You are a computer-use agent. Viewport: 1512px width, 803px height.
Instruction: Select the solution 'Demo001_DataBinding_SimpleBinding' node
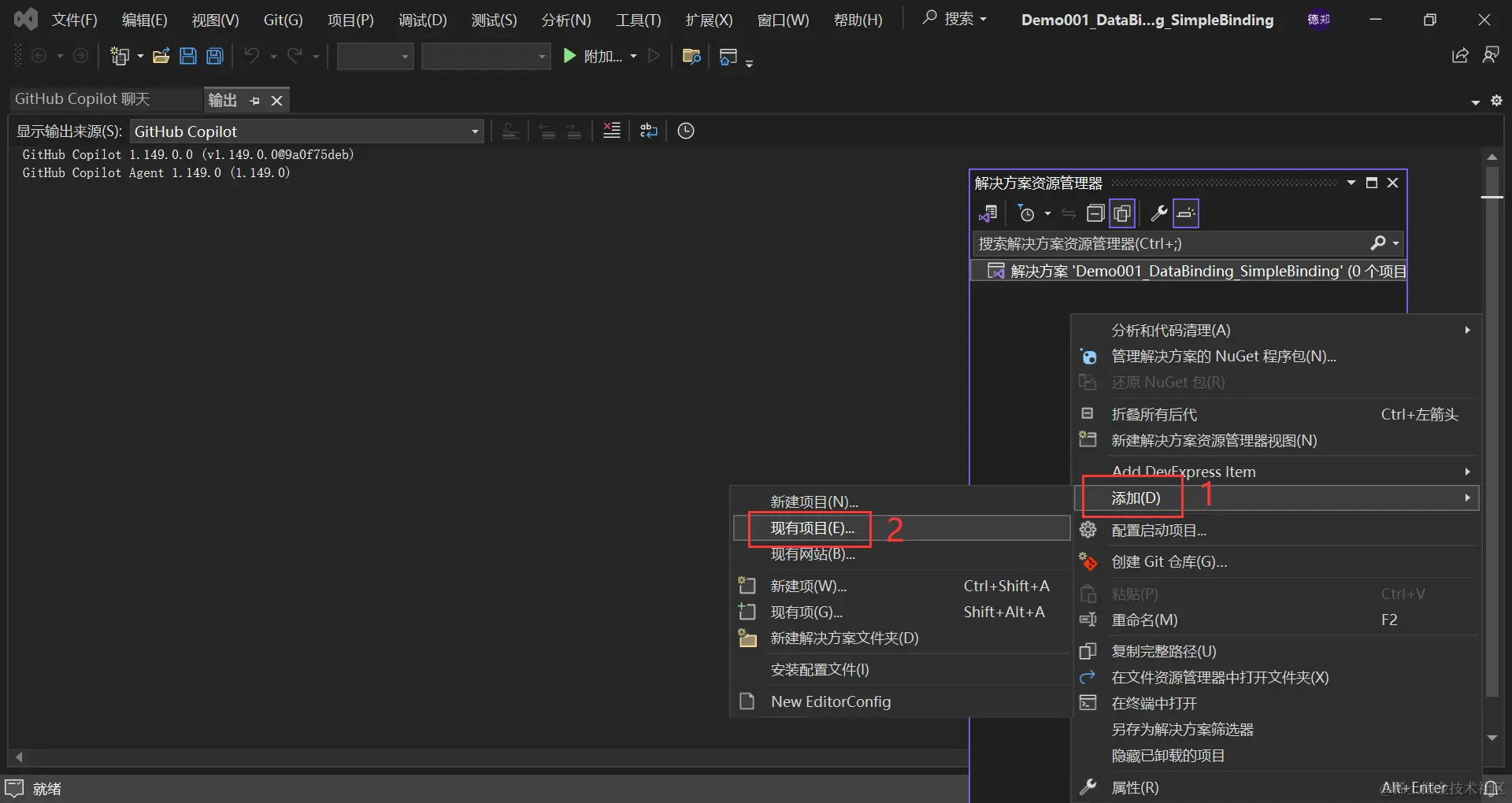1189,271
